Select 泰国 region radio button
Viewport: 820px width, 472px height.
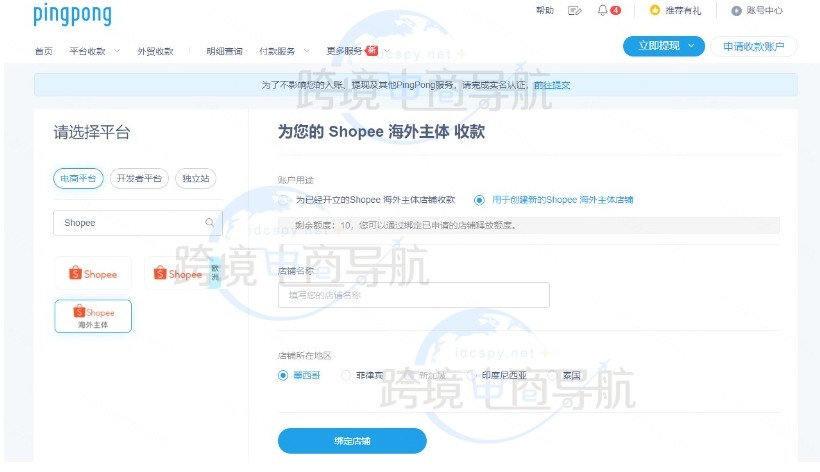tap(552, 375)
